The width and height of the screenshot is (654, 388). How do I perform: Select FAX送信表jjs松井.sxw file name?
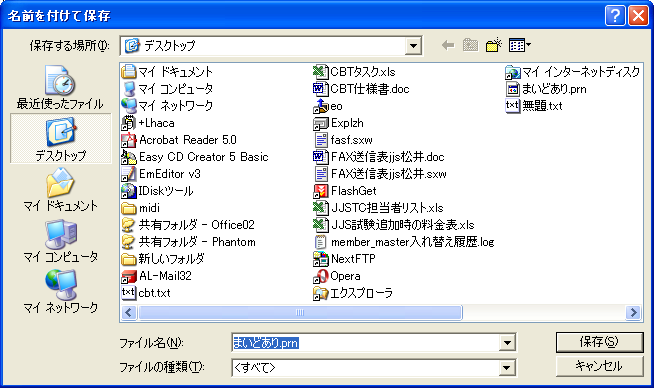(388, 174)
